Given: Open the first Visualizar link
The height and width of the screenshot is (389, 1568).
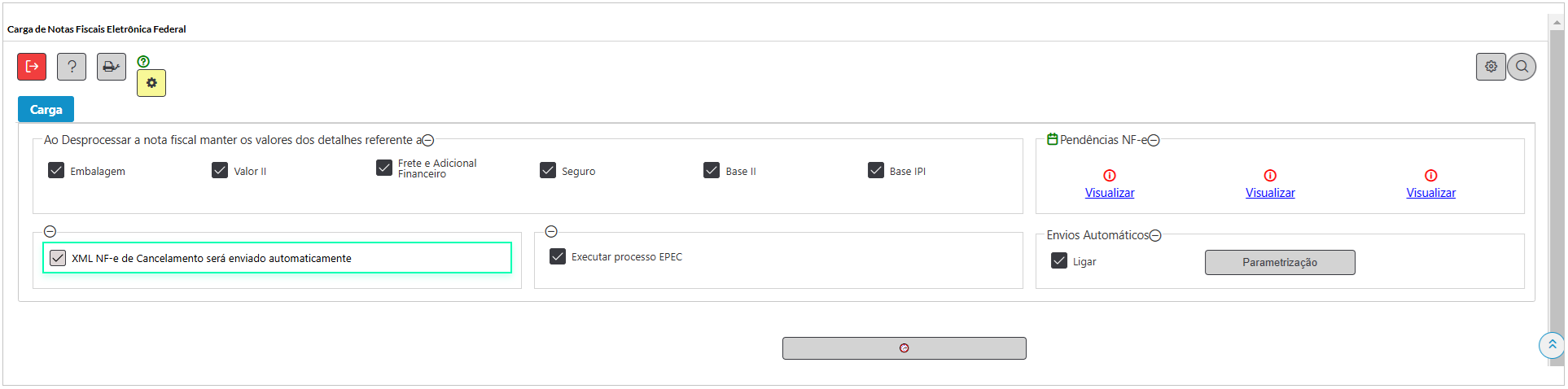Looking at the screenshot, I should pos(1110,193).
